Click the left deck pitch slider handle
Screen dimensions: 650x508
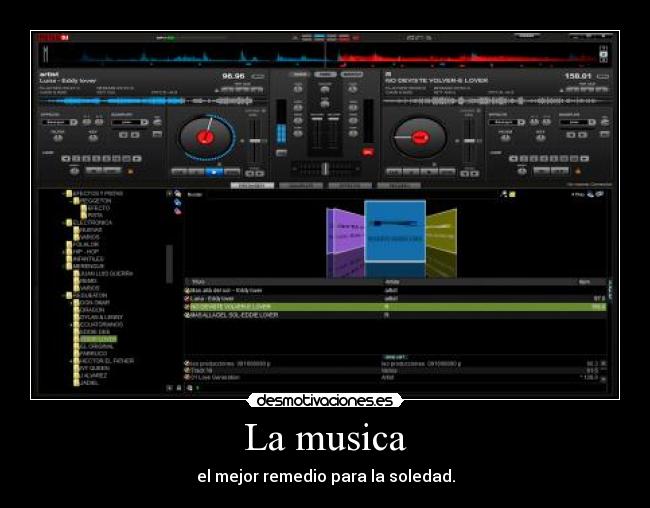[255, 141]
